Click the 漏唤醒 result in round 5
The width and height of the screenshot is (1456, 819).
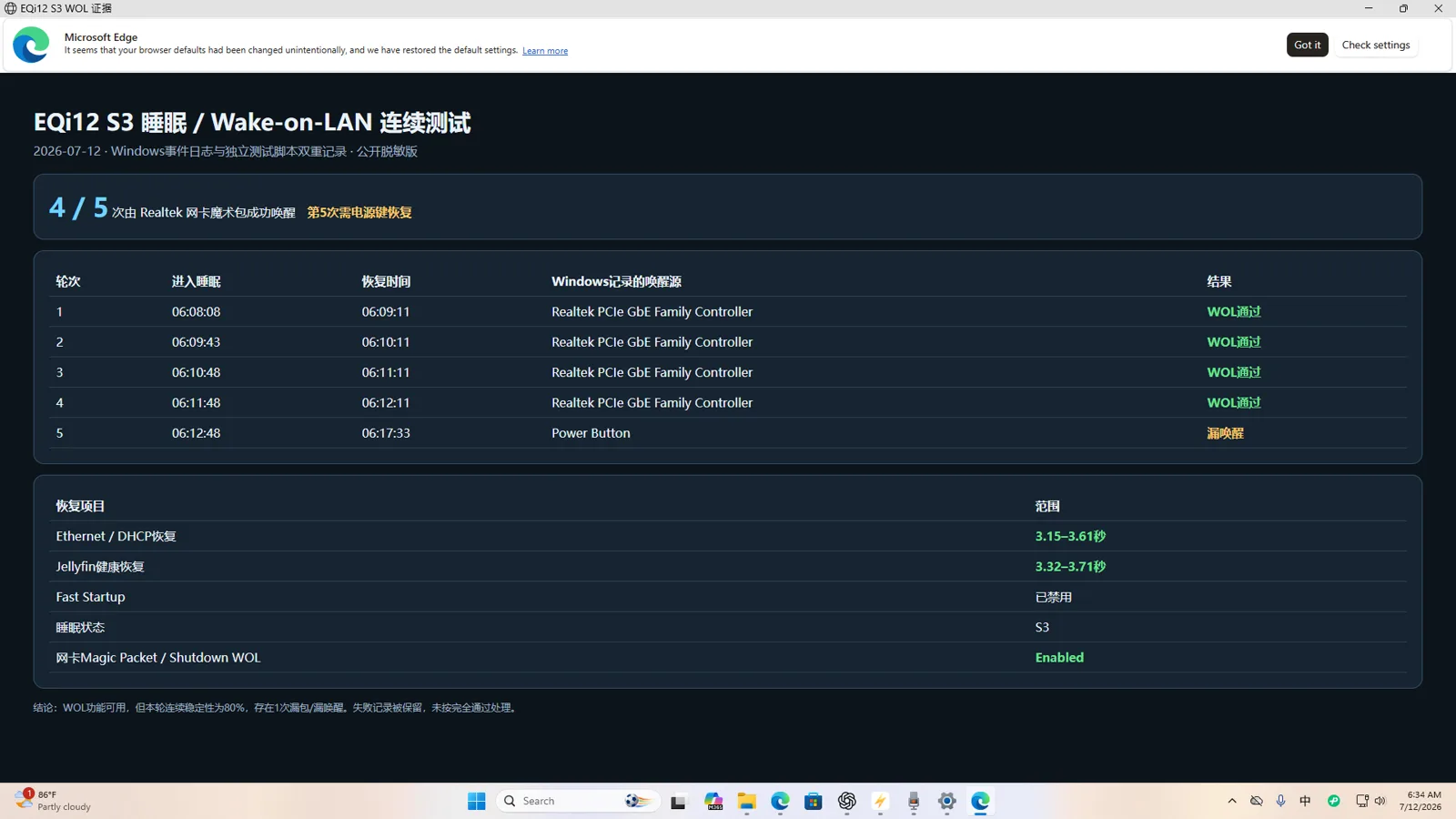pos(1225,433)
